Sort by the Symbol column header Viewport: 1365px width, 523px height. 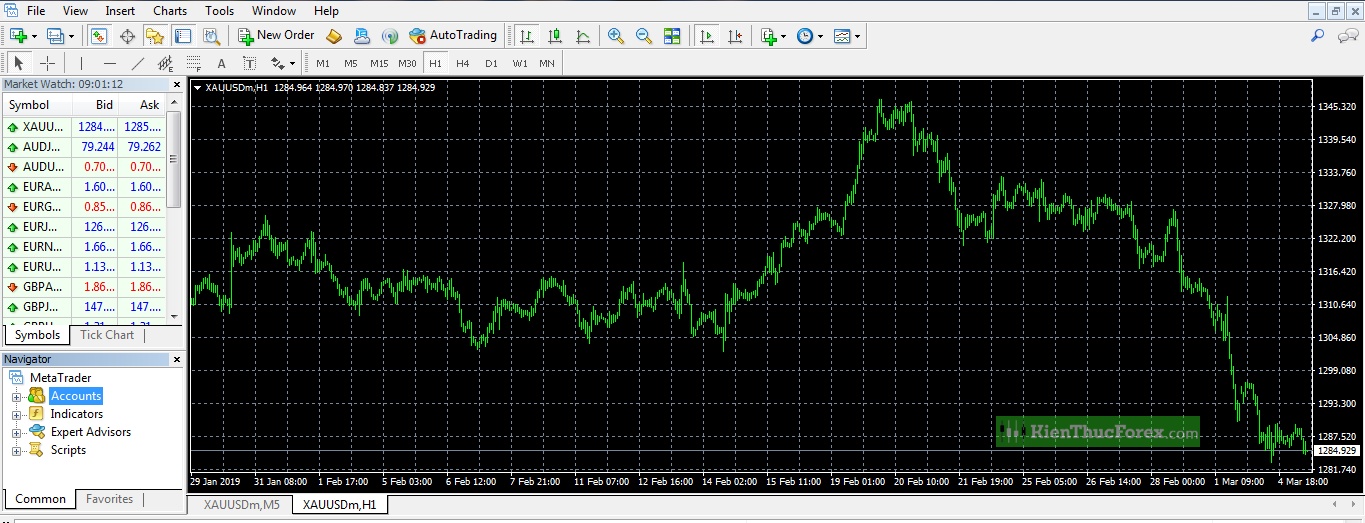coord(38,105)
